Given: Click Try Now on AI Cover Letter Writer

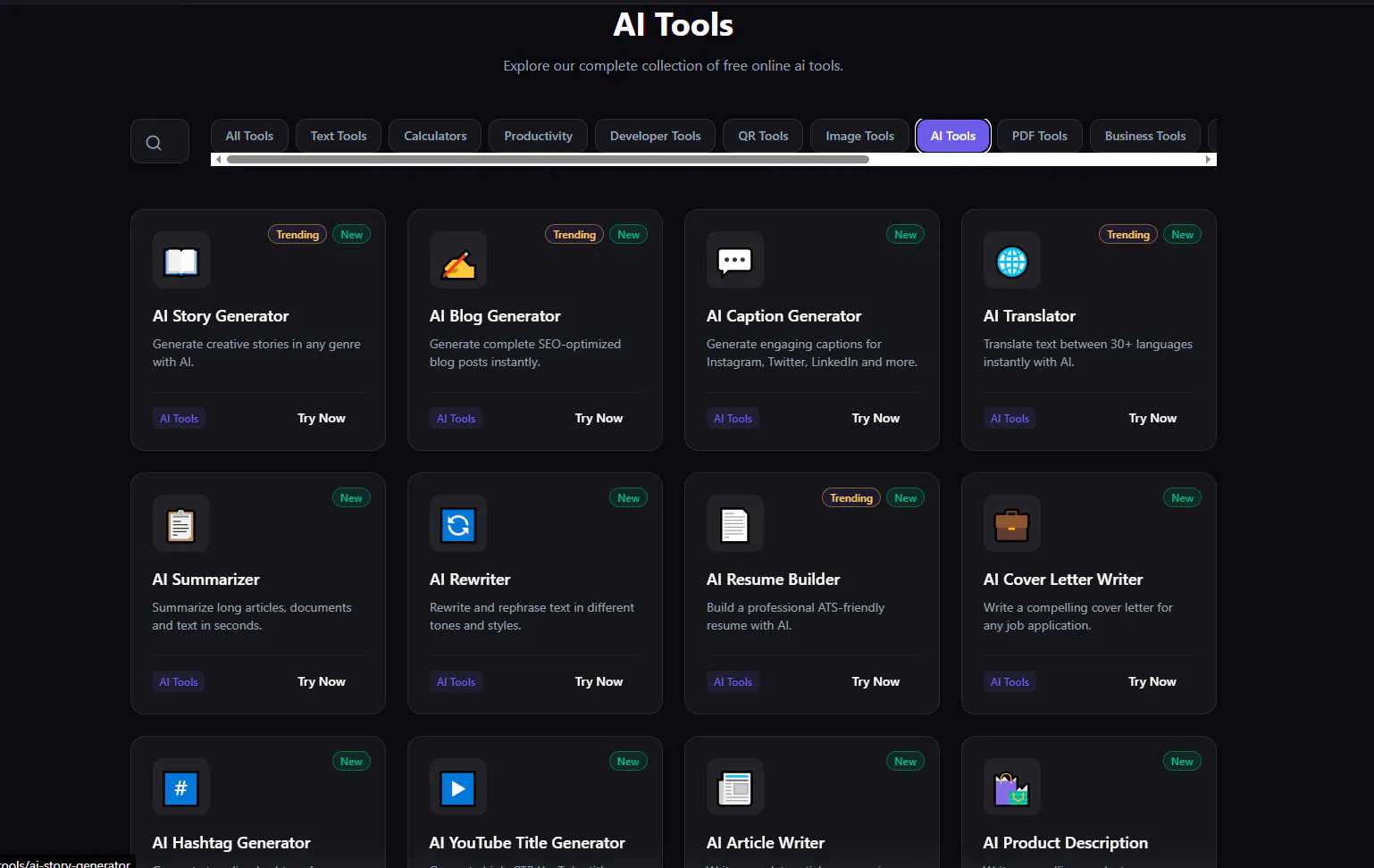Looking at the screenshot, I should [x=1152, y=681].
